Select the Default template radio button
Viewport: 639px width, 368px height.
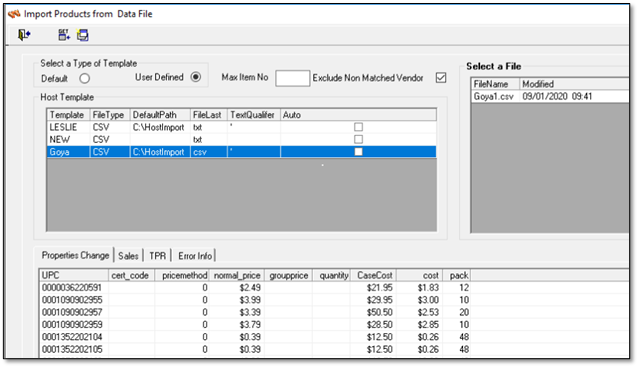(84, 78)
